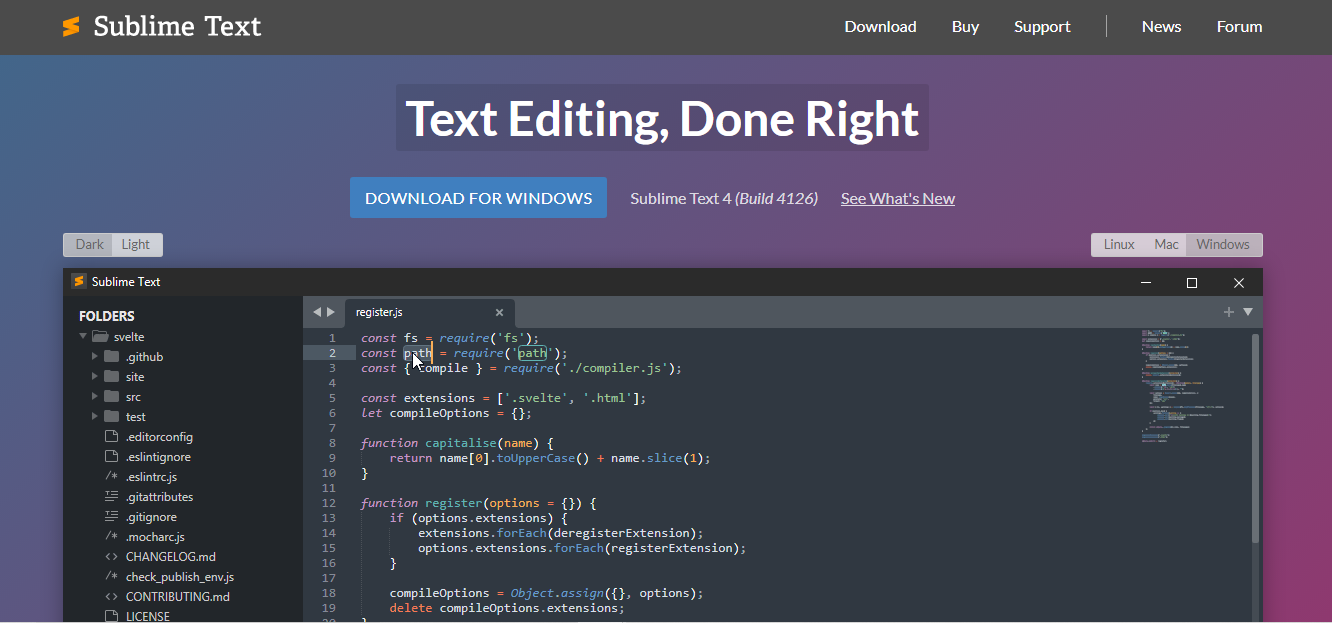Switch screenshot theme to Dark

[89, 245]
